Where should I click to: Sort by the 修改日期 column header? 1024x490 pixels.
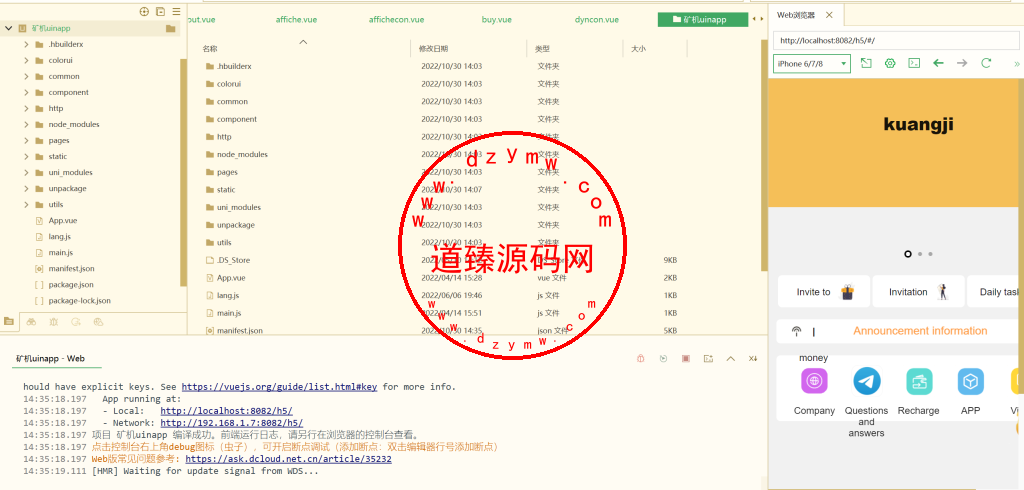433,49
